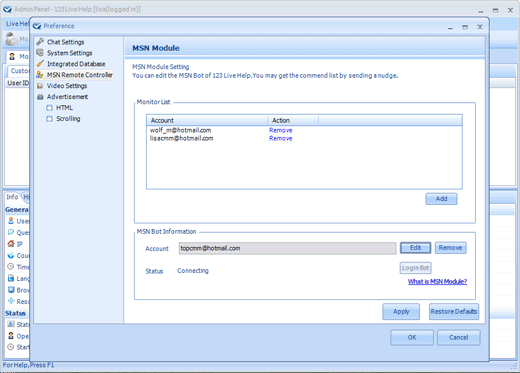Click the Resolution icon in Admin Panel

click(11, 301)
